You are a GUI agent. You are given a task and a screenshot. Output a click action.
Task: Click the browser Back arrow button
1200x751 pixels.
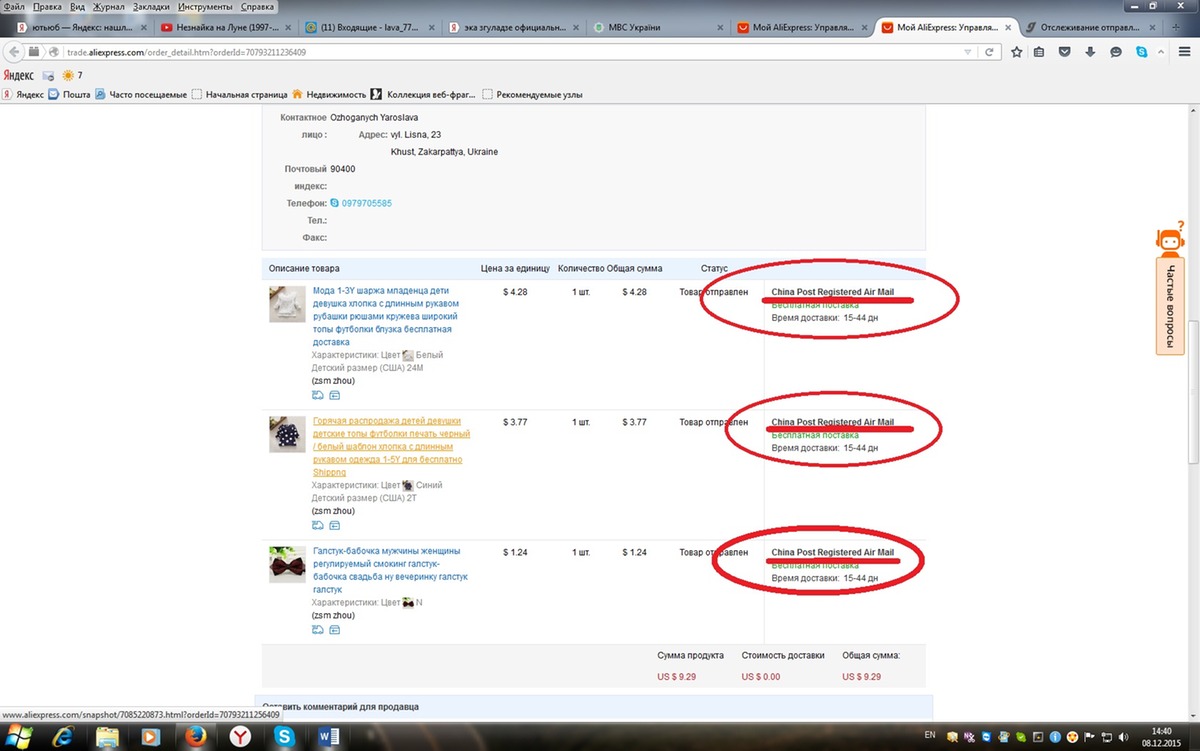15,52
